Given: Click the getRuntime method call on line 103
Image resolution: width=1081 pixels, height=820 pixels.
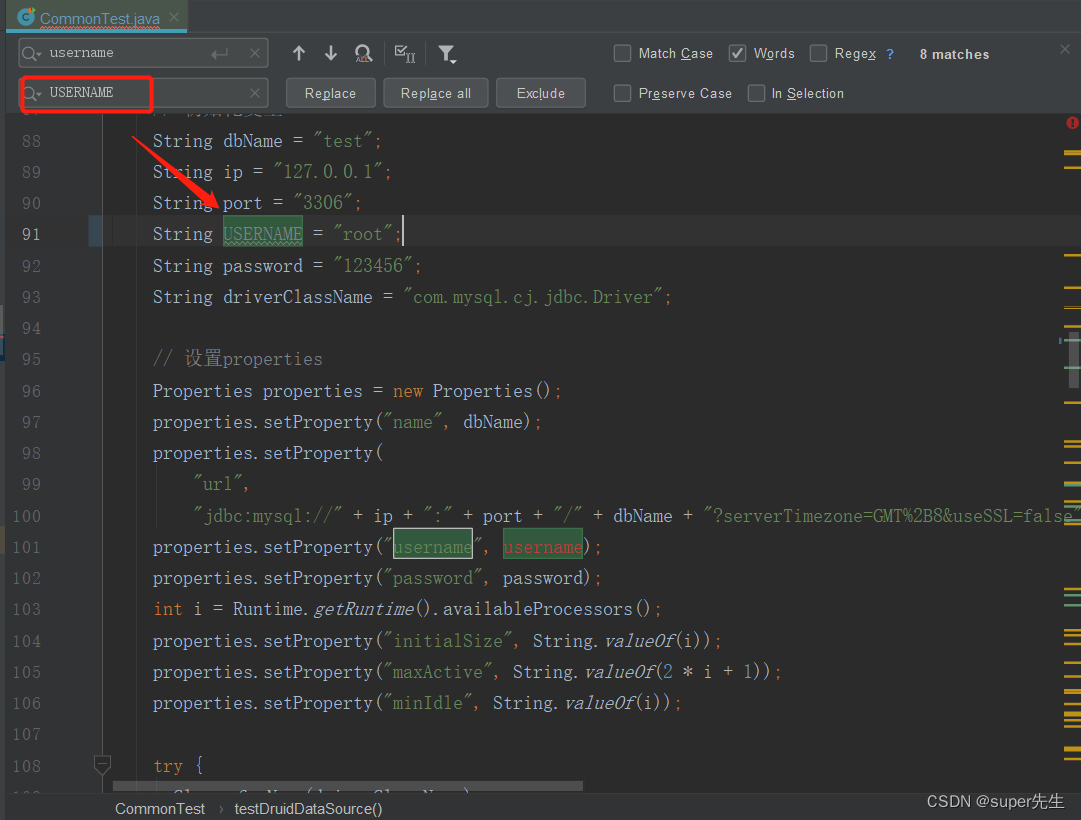Looking at the screenshot, I should [364, 610].
